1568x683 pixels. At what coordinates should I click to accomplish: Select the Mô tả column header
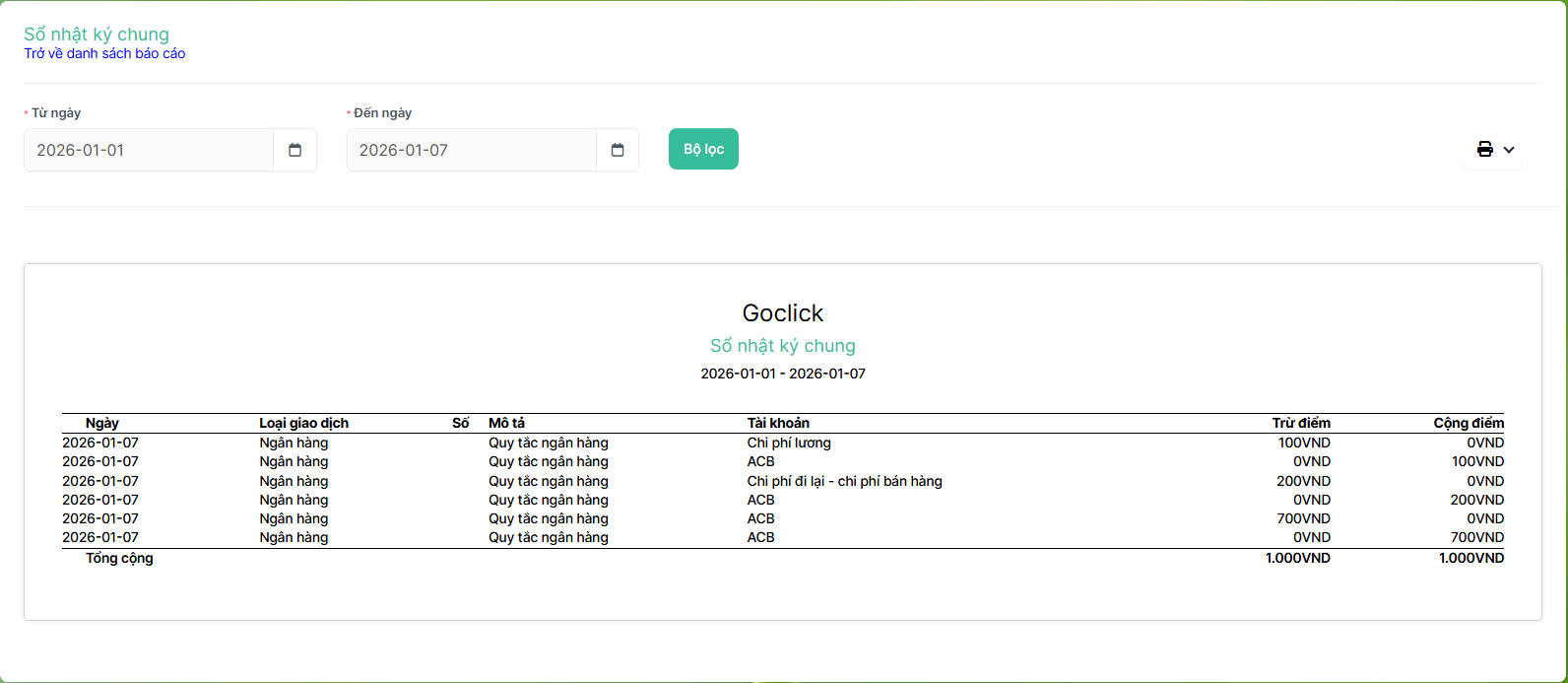(x=506, y=423)
